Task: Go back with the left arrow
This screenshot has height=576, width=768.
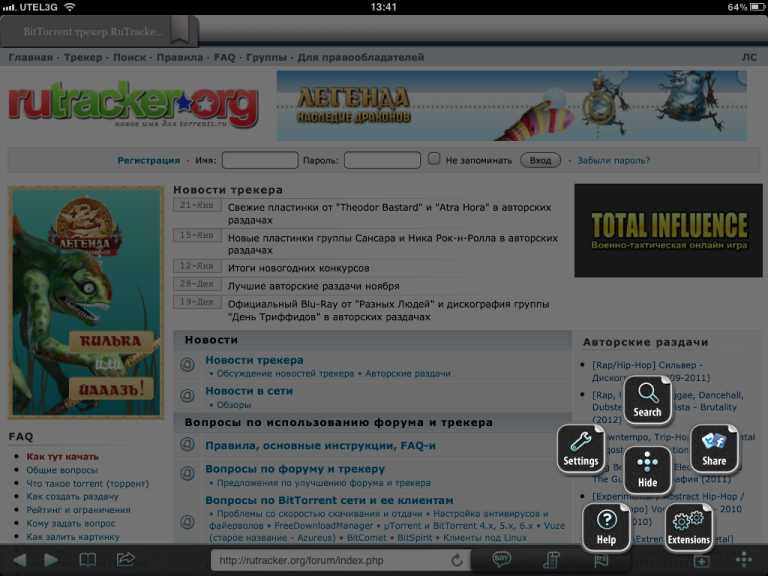Action: (20, 560)
